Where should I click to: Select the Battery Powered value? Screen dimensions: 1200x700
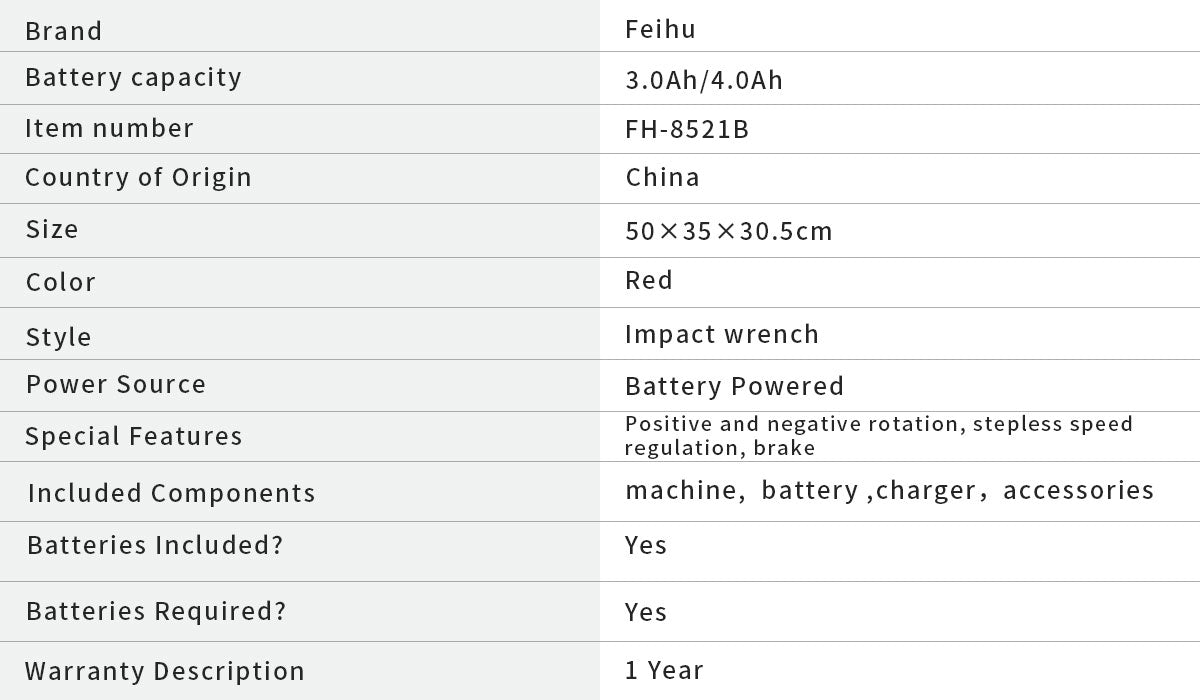(x=734, y=386)
